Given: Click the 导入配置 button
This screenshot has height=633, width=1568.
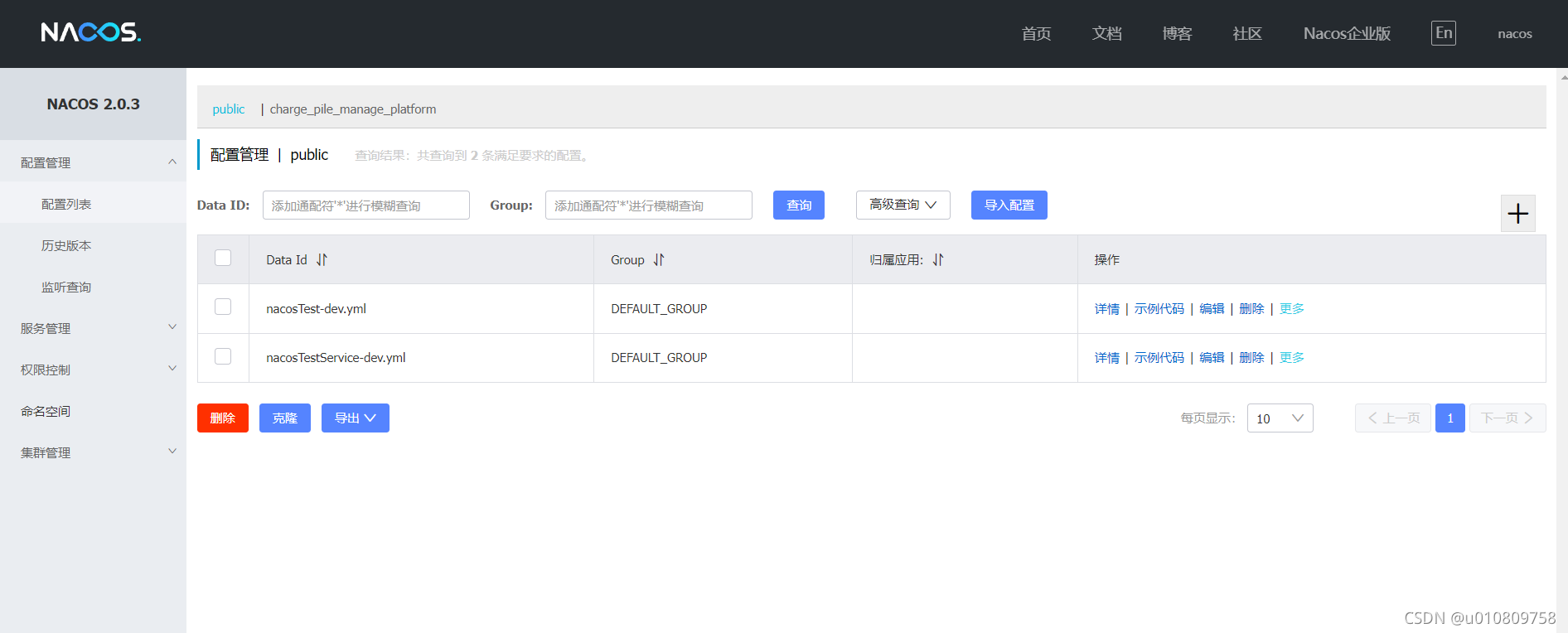Looking at the screenshot, I should (1009, 205).
